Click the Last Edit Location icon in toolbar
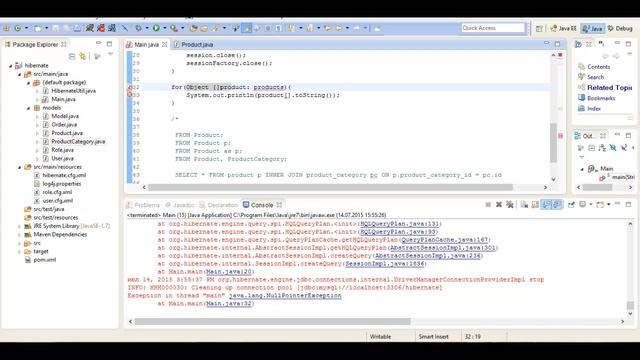 tap(327, 28)
